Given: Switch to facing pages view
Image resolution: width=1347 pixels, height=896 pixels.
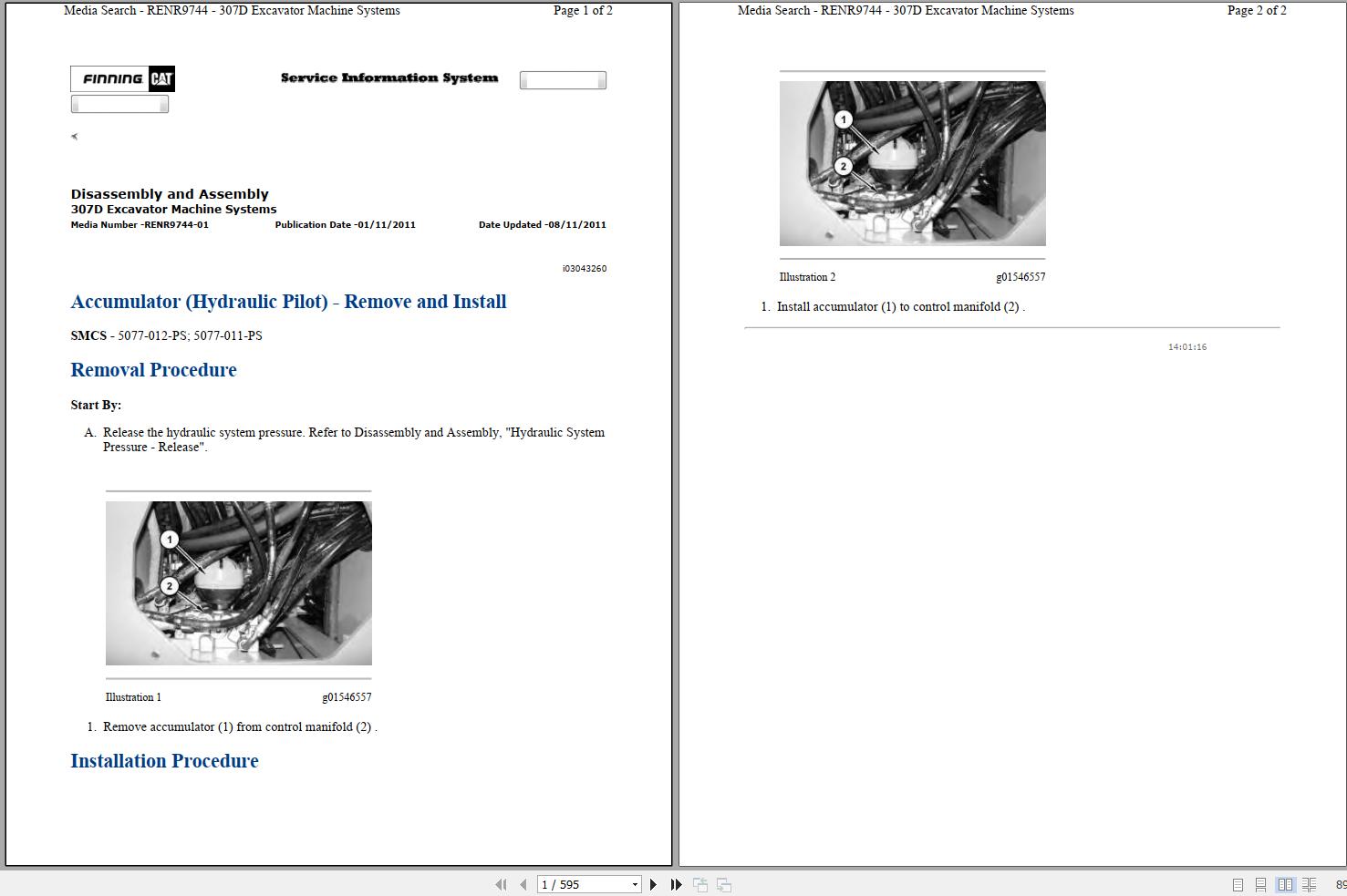Looking at the screenshot, I should (1286, 884).
